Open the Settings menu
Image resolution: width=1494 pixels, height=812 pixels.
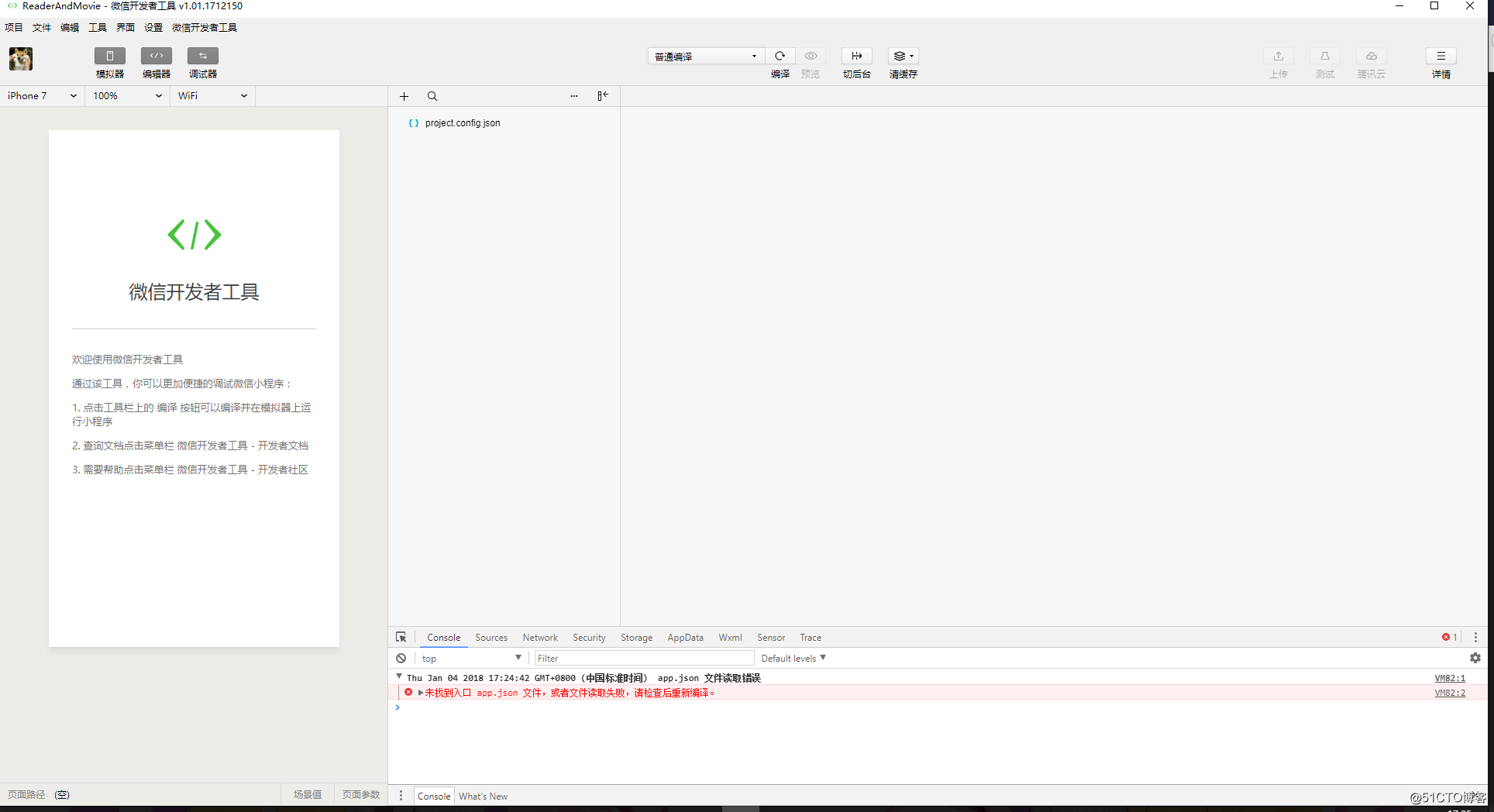click(x=153, y=27)
